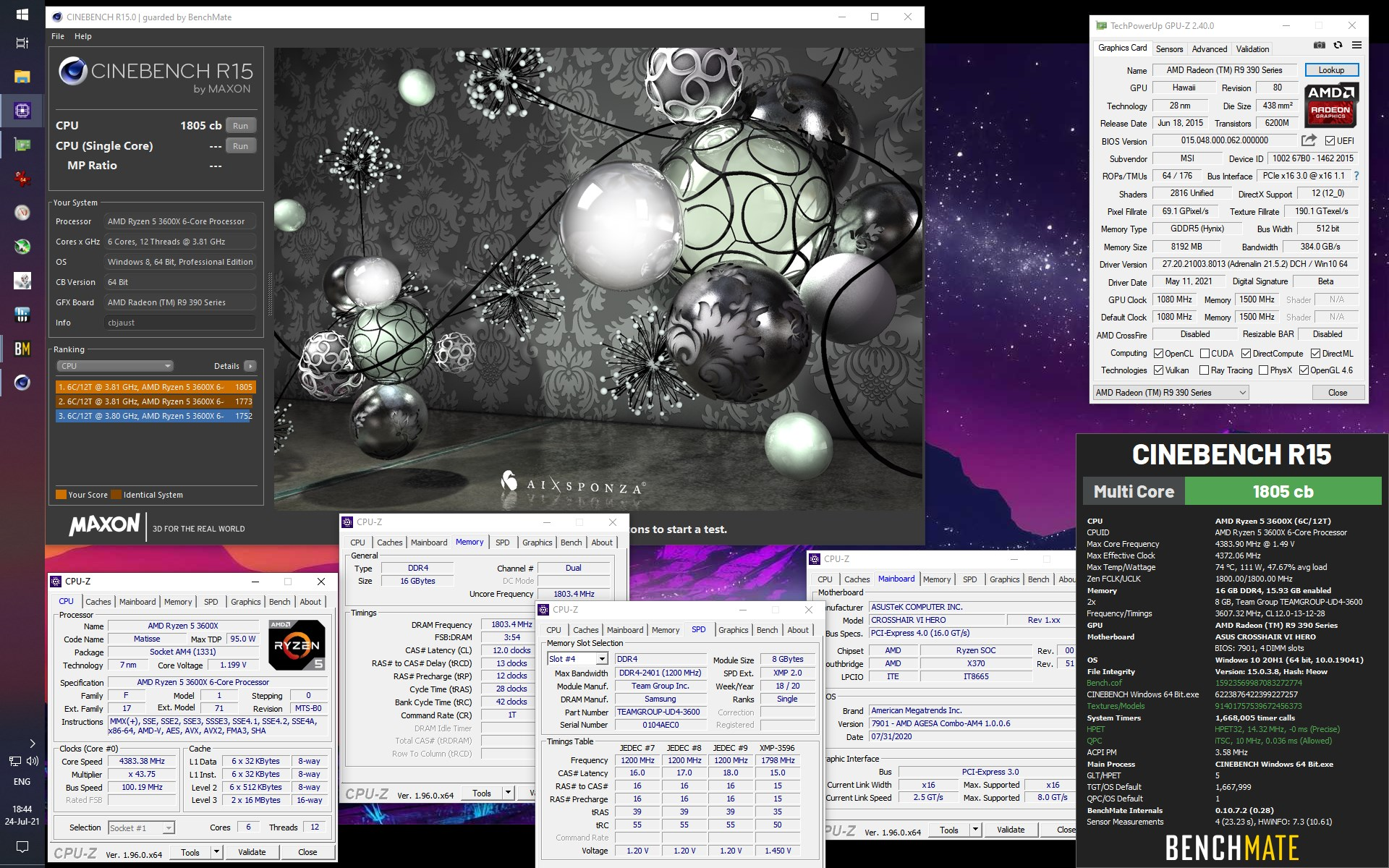This screenshot has width=1389, height=868.
Task: Run the CPU (Single Core) test
Action: [240, 146]
